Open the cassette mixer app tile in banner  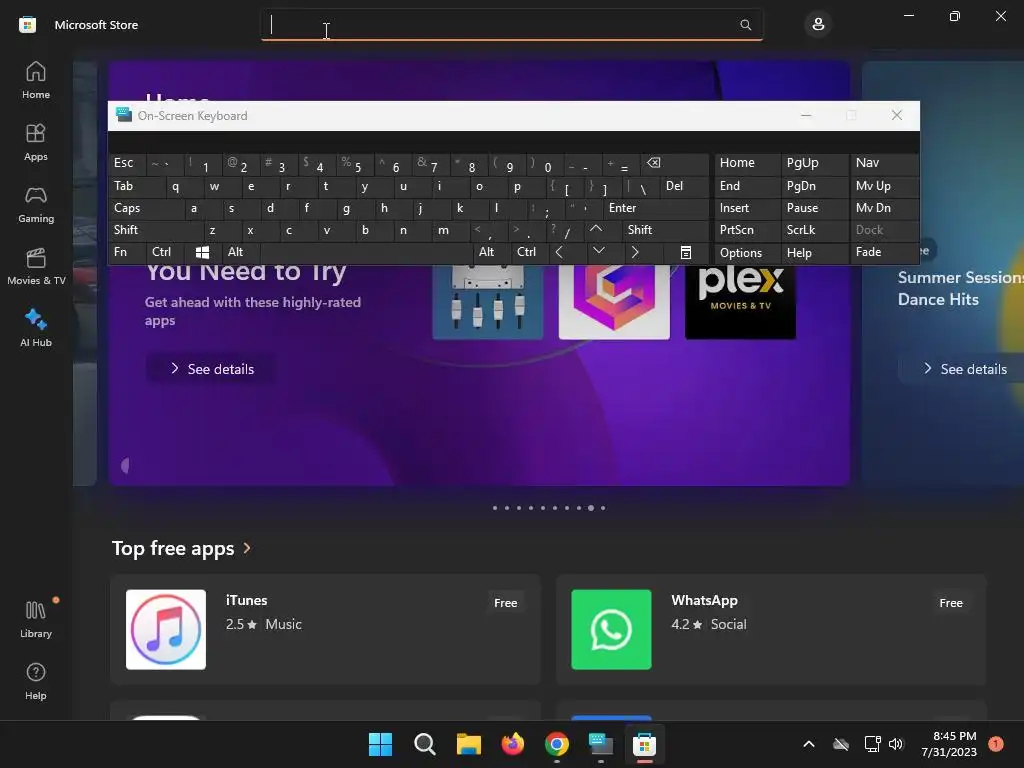(488, 302)
